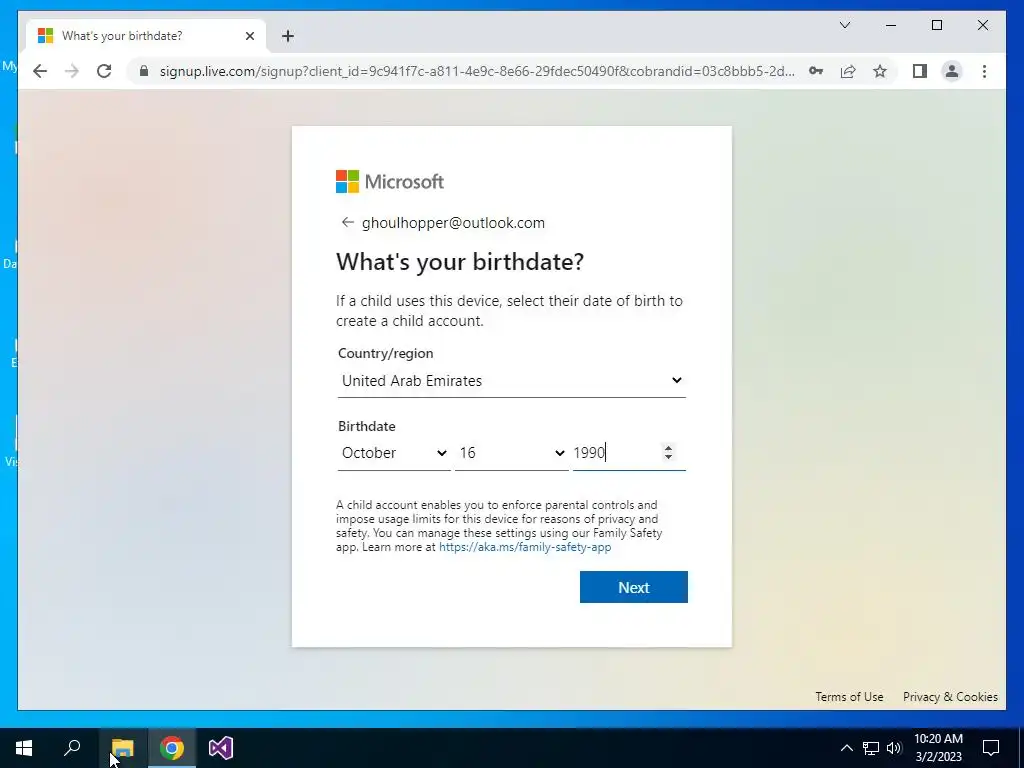
Task: Open the family-safety-app link
Action: pyautogui.click(x=525, y=547)
